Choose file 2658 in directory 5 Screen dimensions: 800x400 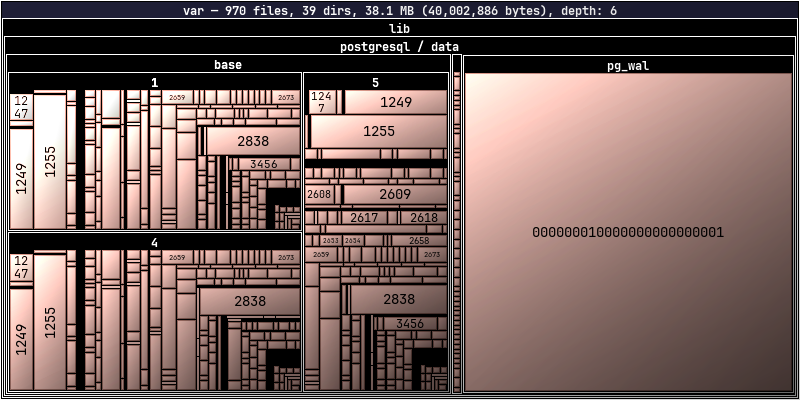click(x=419, y=240)
